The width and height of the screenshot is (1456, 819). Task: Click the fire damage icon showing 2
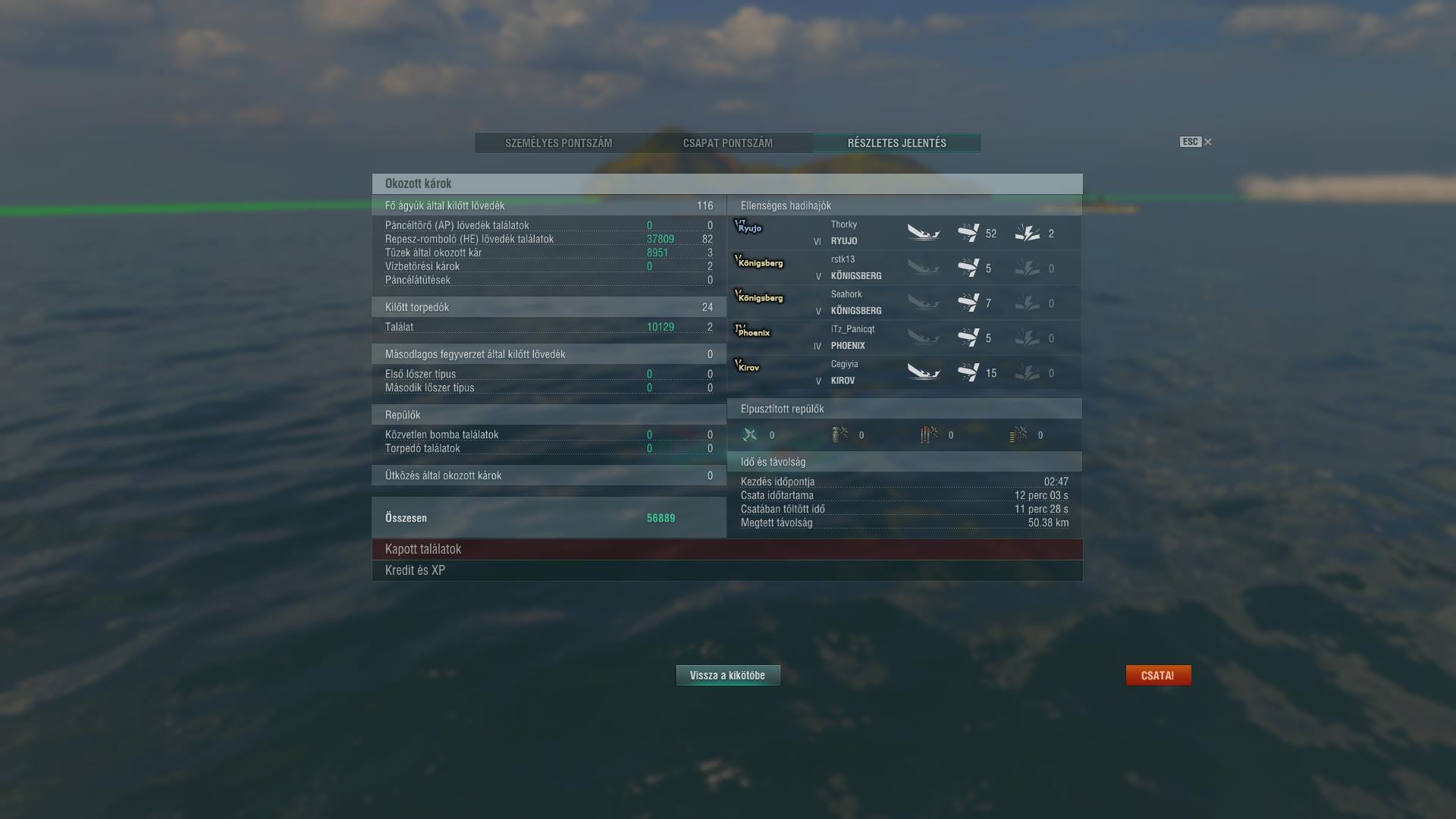(1028, 233)
